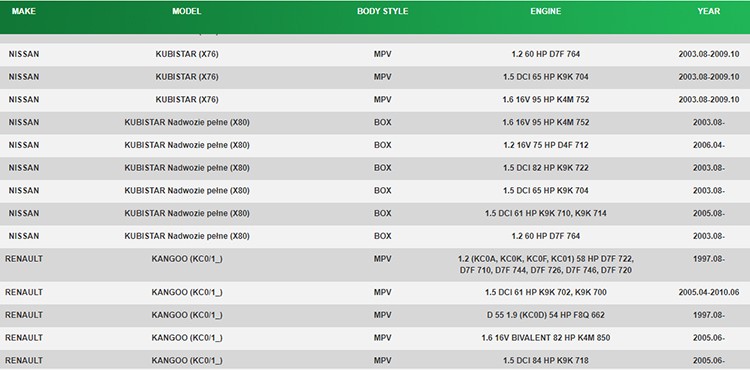Click RENAULT in the K9K 702 row
Viewport: 750px width, 370px height.
pyautogui.click(x=24, y=292)
